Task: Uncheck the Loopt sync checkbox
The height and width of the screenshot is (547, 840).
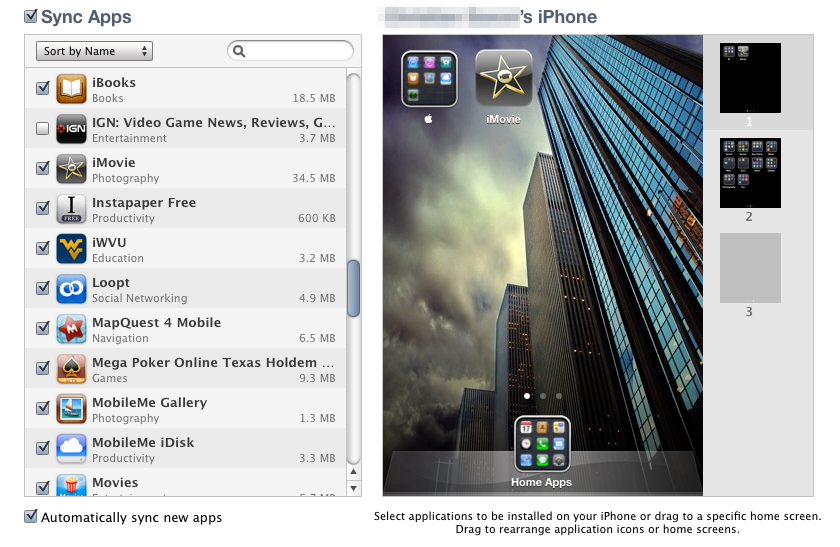Action: click(43, 288)
